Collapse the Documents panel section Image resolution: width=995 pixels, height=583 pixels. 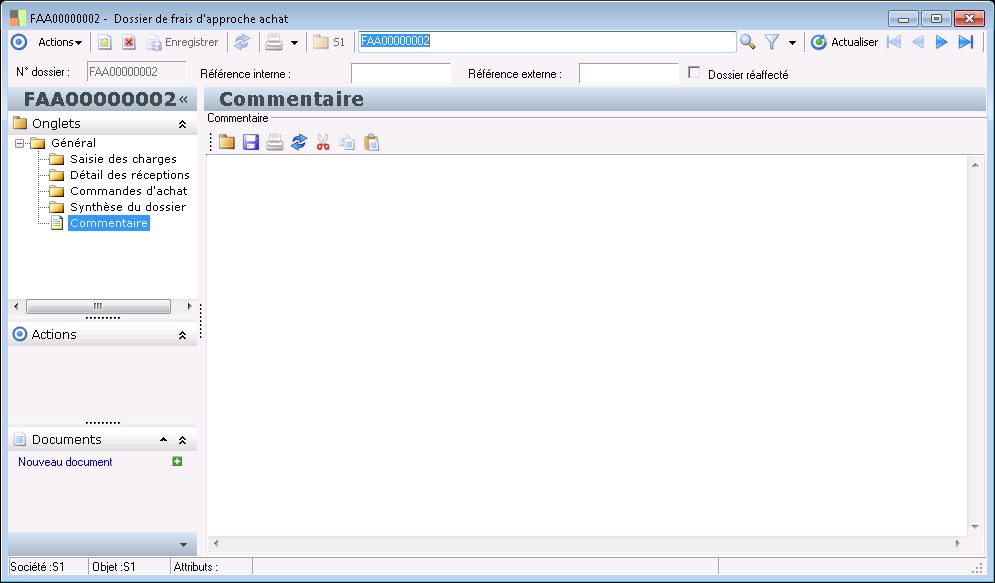click(183, 440)
